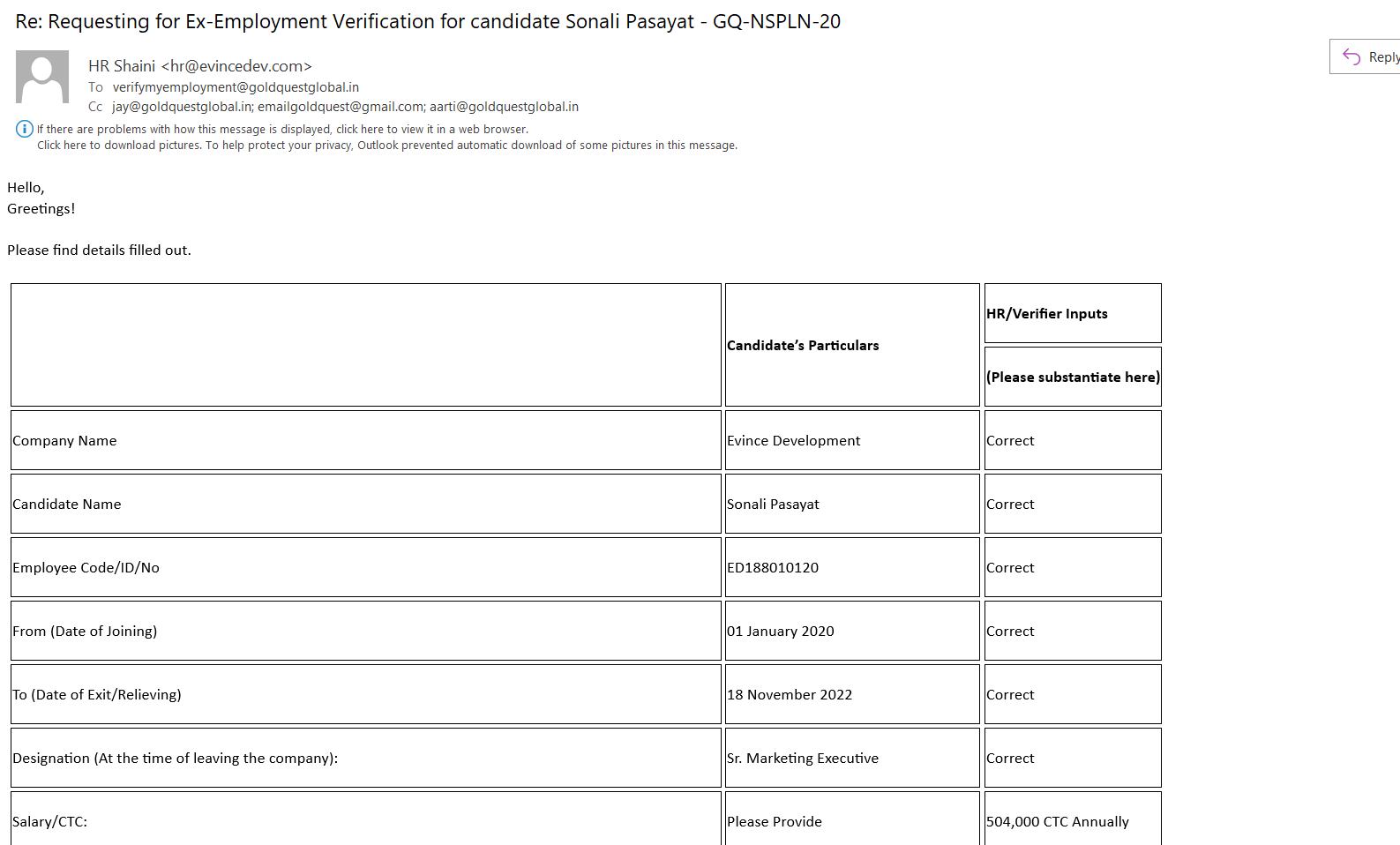Click the Sonali Pasayat table cell
The image size is (1400, 845).
(x=773, y=505)
